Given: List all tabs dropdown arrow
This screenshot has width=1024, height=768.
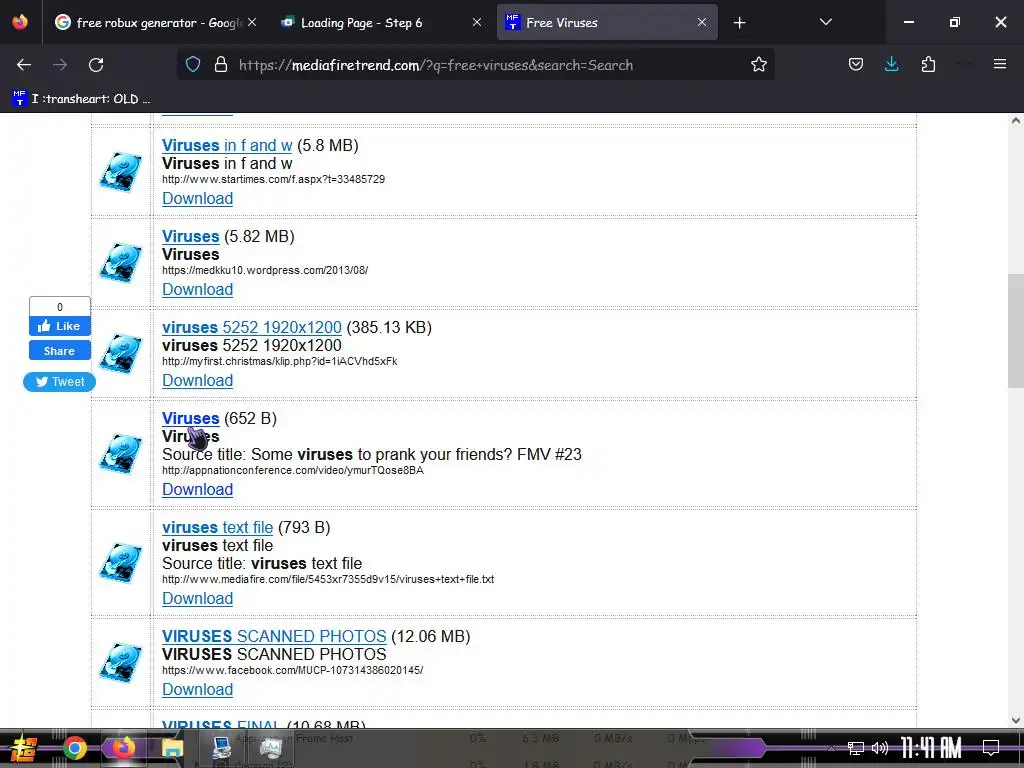Looking at the screenshot, I should point(825,23).
